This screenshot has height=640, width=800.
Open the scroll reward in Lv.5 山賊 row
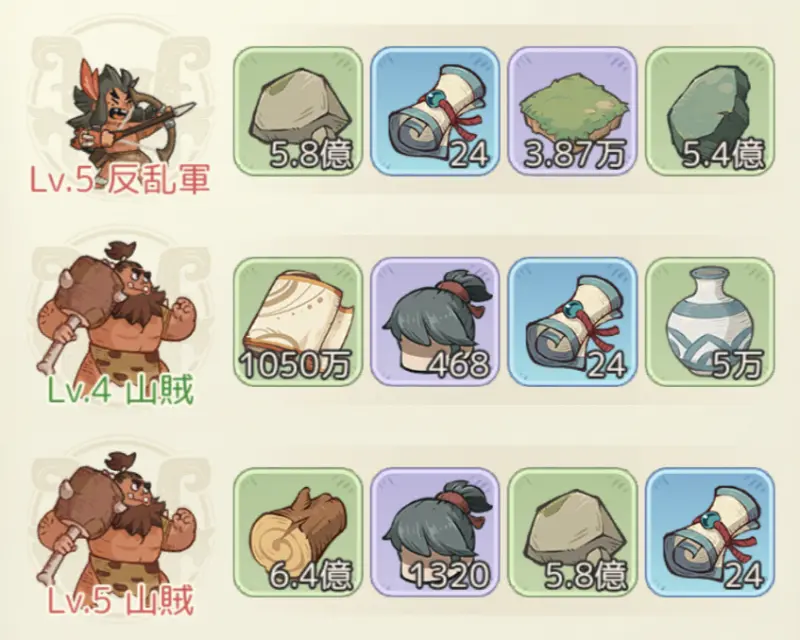tap(710, 532)
